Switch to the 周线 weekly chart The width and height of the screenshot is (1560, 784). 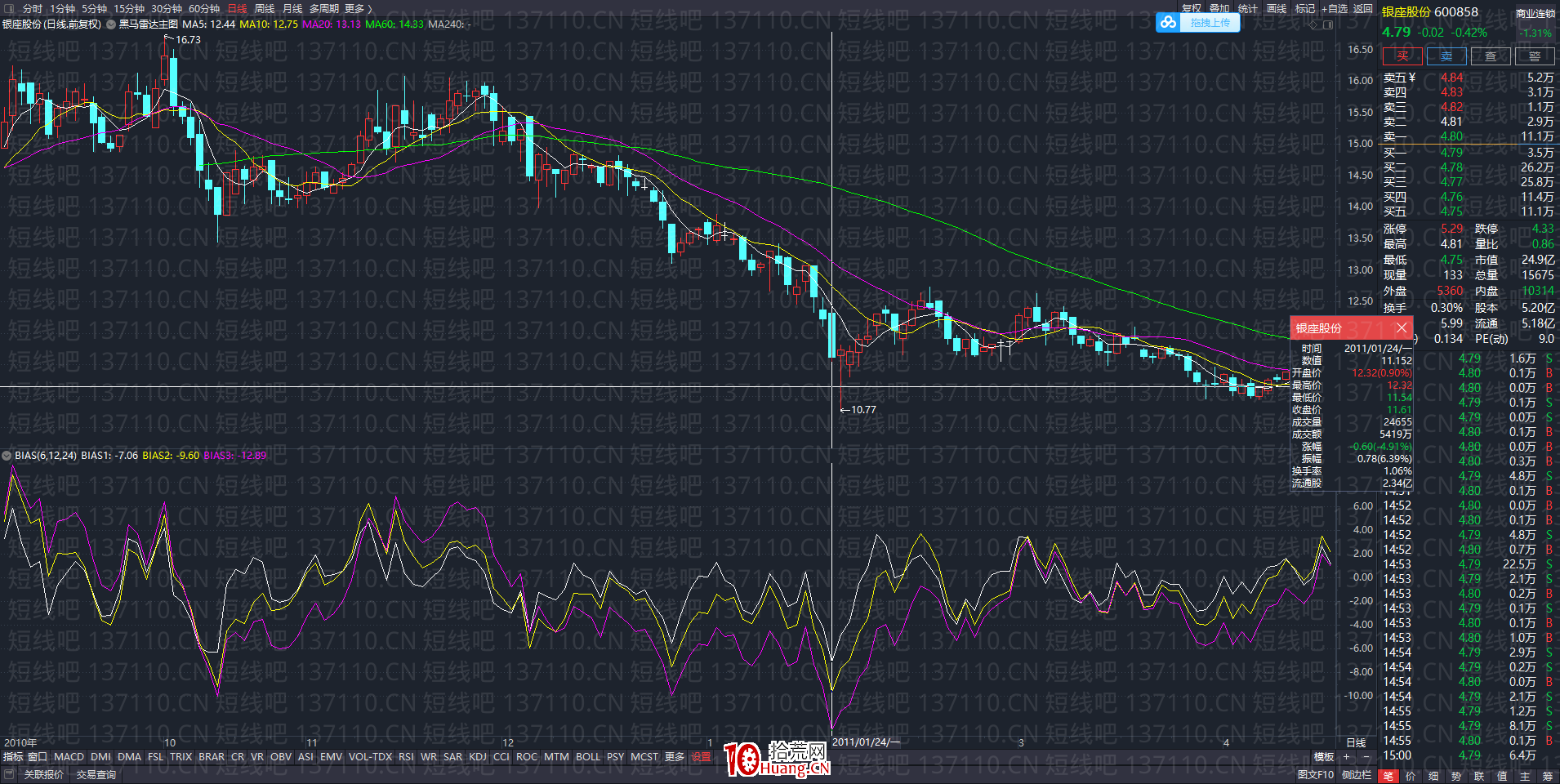pyautogui.click(x=264, y=8)
